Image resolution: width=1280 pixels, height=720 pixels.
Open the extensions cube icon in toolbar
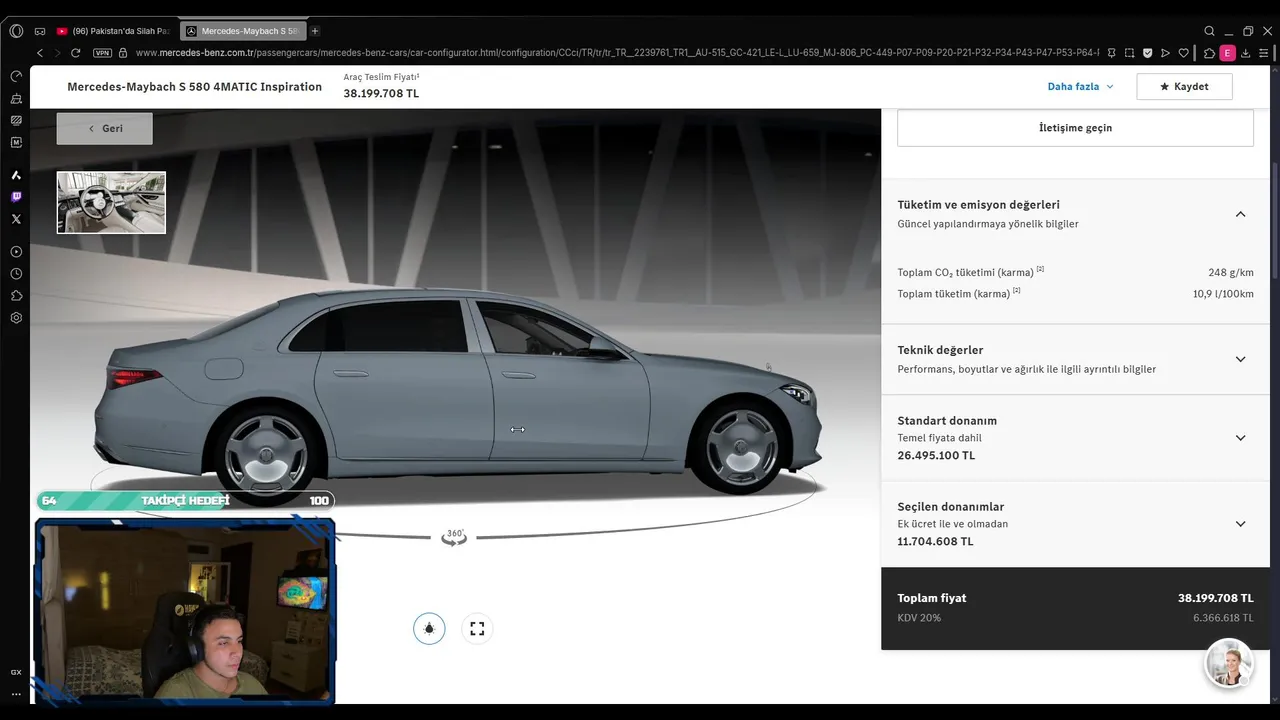(x=1209, y=53)
